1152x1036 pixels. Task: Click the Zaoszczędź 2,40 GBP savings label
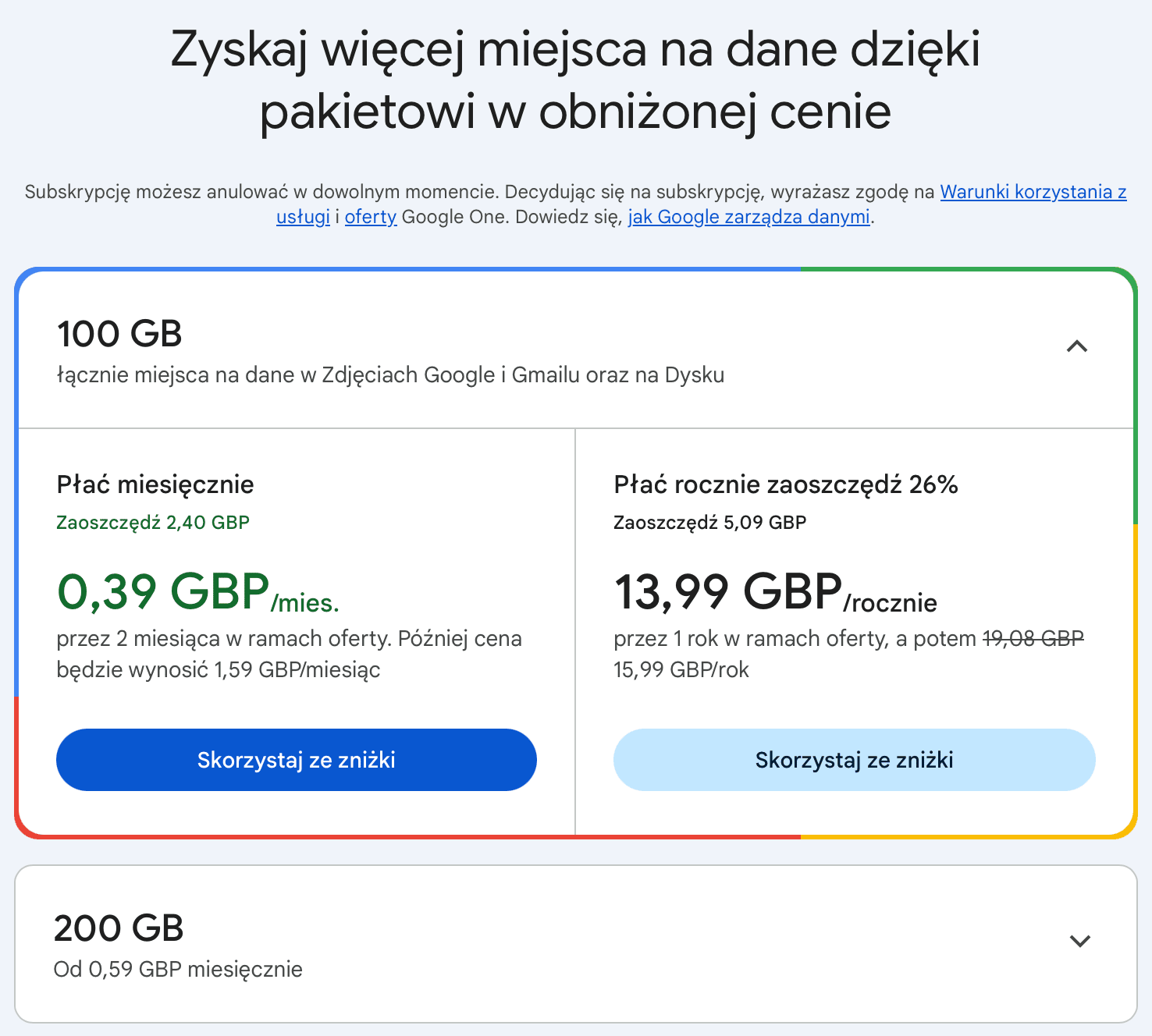click(x=152, y=522)
